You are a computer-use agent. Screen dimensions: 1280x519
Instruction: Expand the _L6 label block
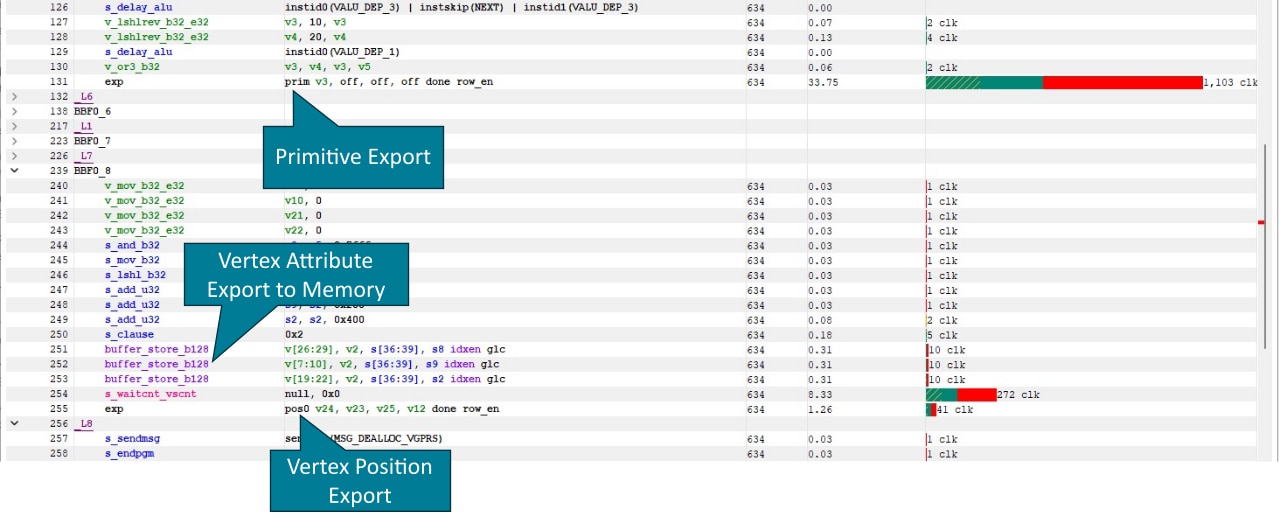click(x=14, y=97)
